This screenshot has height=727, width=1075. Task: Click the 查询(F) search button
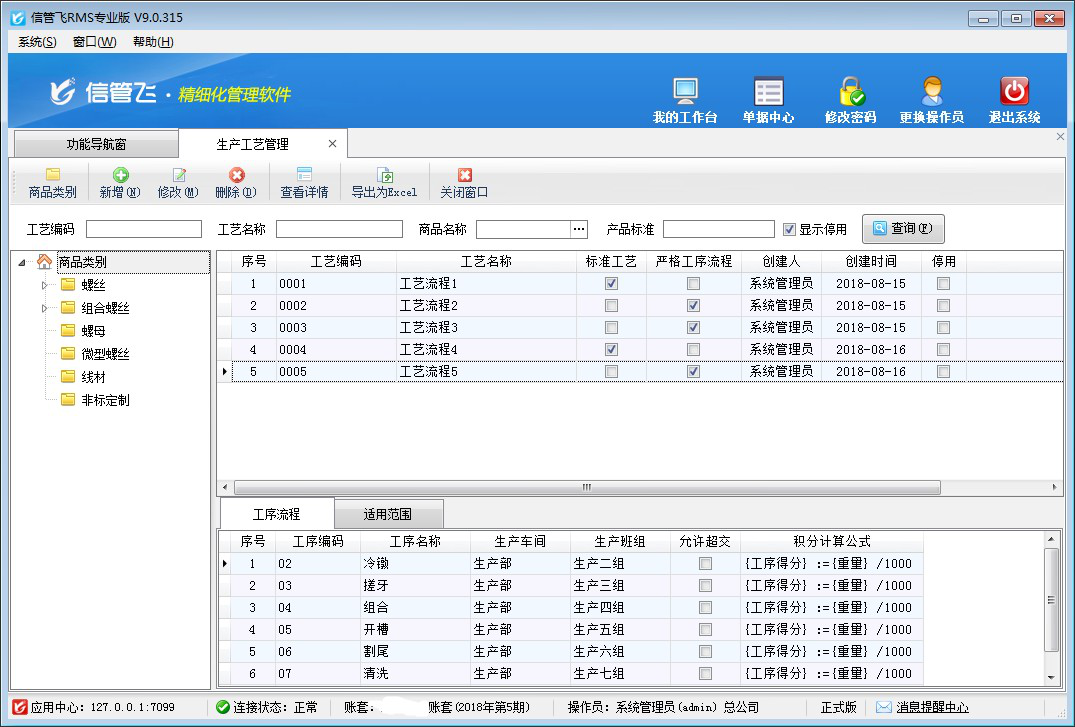[x=903, y=229]
